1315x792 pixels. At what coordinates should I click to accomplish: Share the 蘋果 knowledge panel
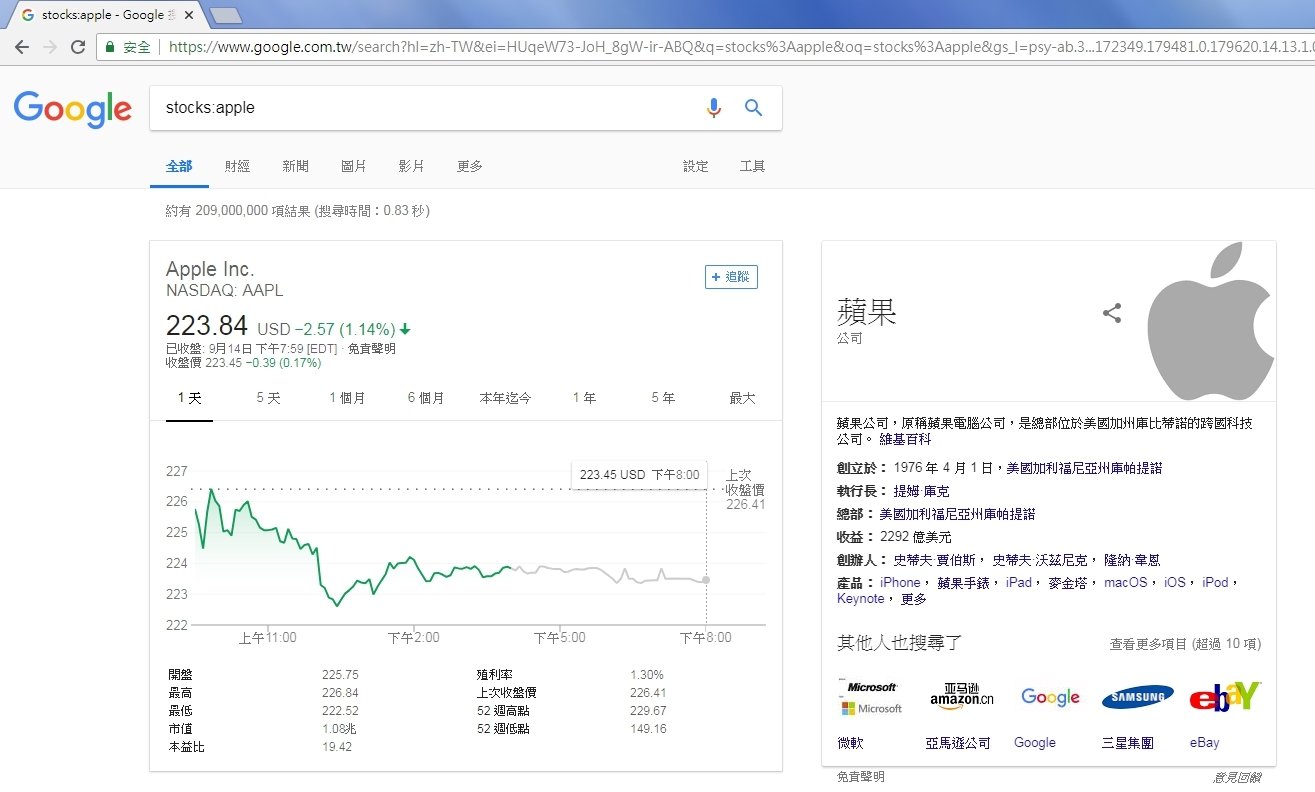click(1112, 313)
